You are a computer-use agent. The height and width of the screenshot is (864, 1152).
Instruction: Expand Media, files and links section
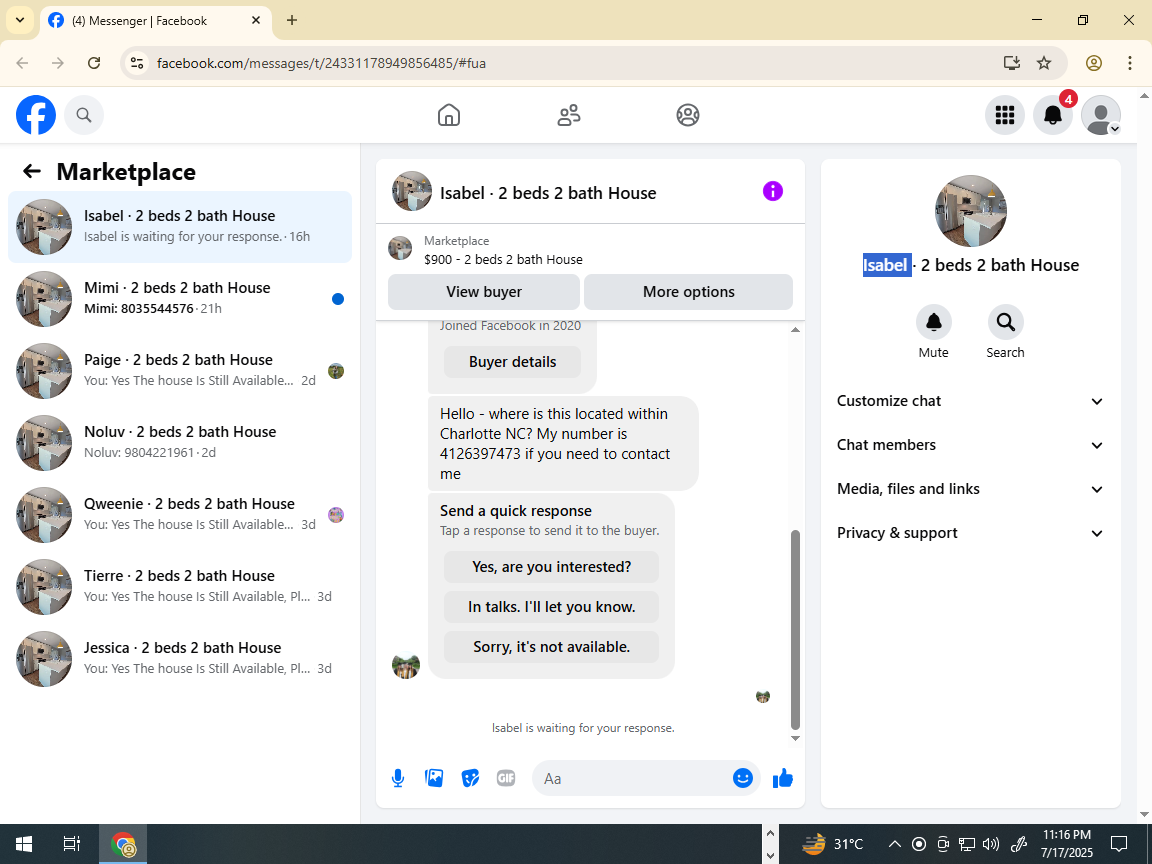click(x=970, y=489)
